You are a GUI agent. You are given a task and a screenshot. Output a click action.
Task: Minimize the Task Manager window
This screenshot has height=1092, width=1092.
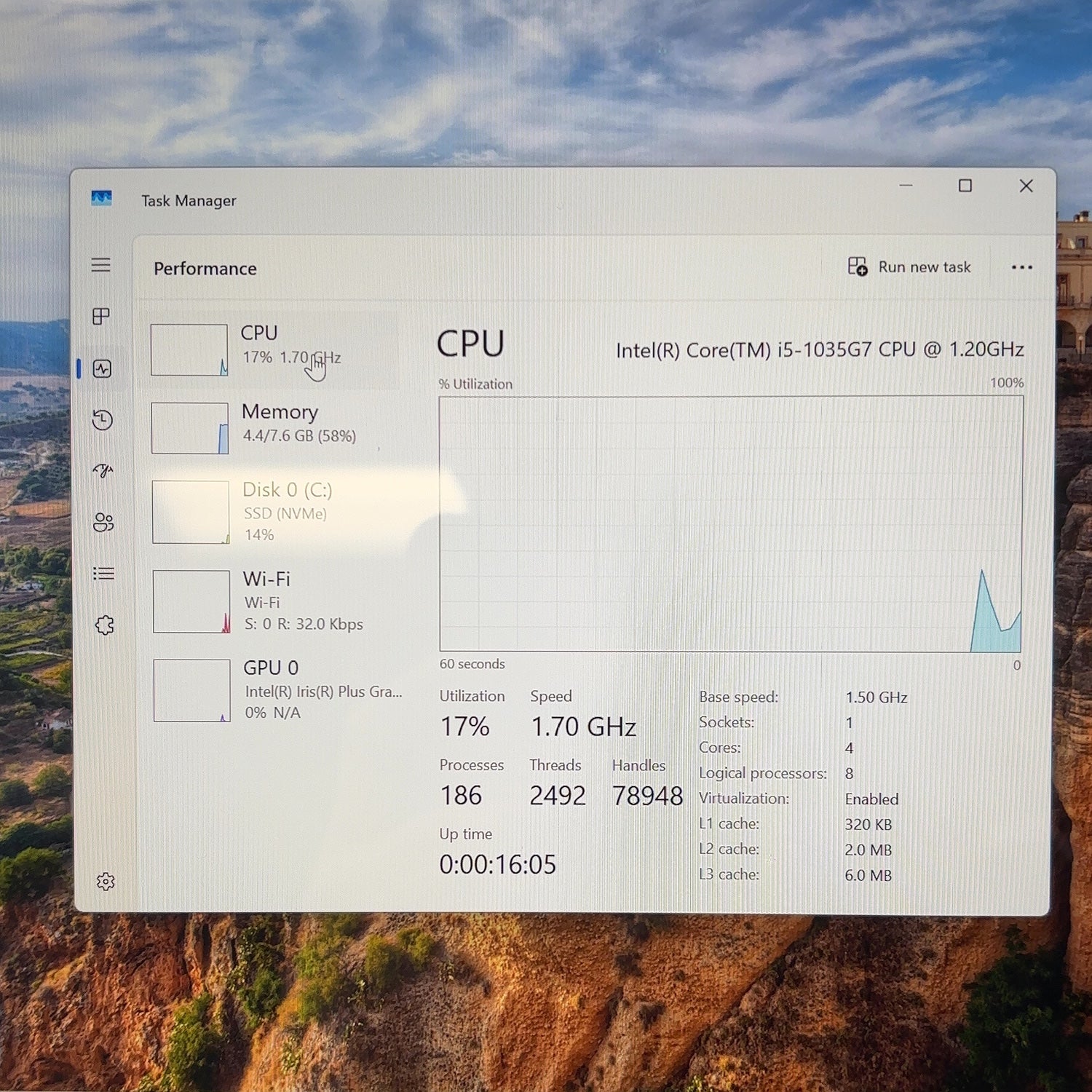pyautogui.click(x=906, y=186)
